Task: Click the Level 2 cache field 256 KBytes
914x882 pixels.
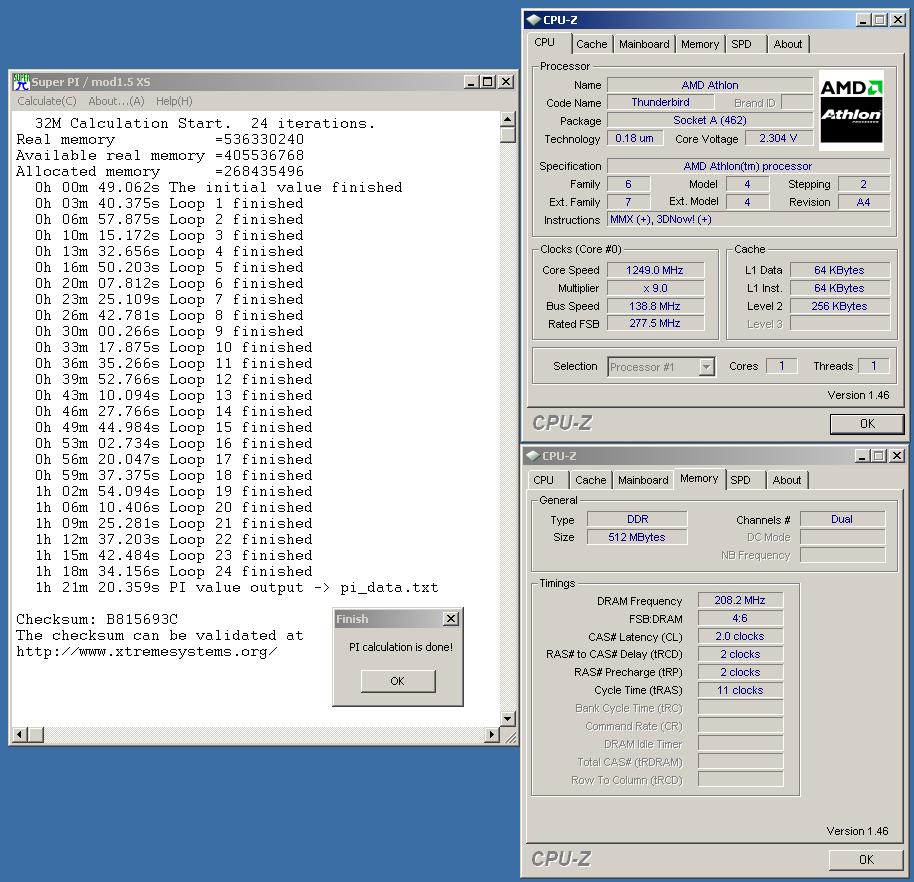Action: coord(839,306)
